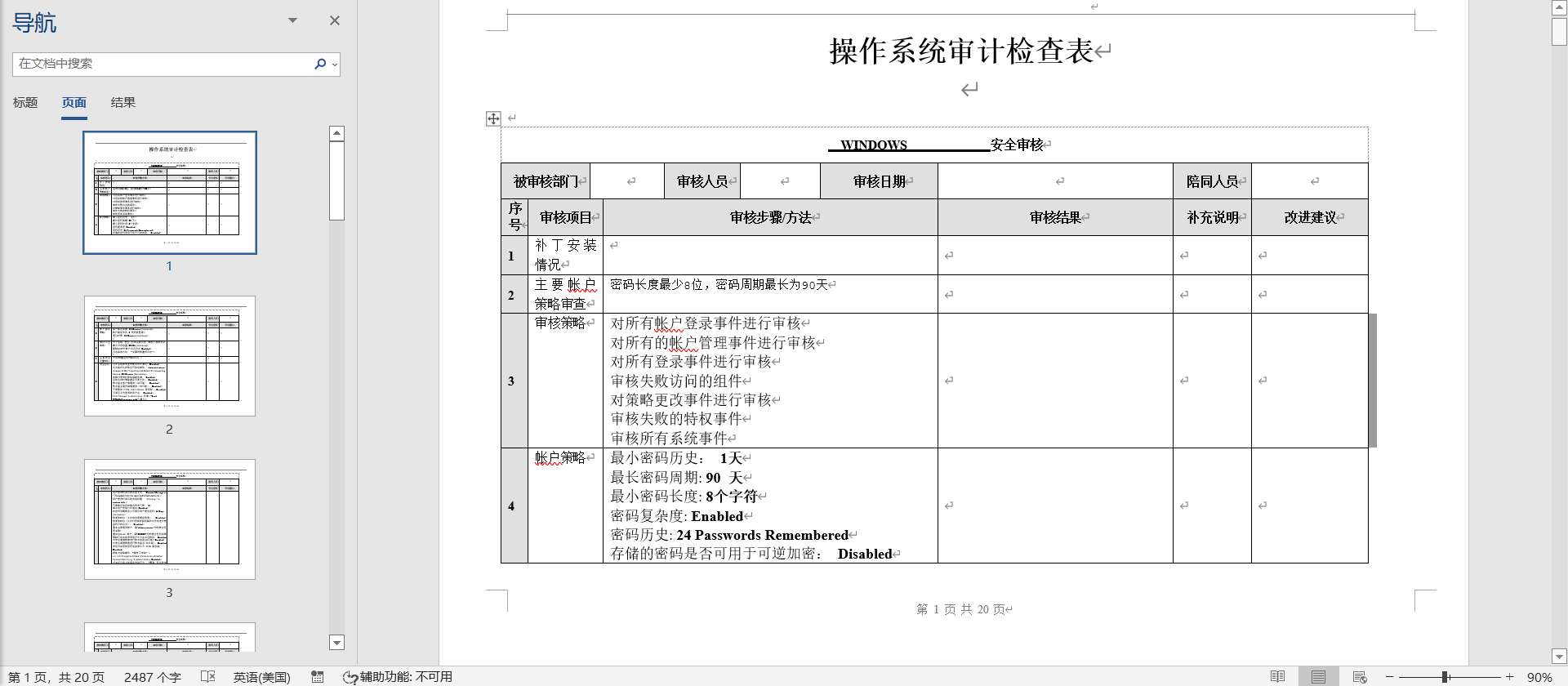Switch to the 结果 tab

point(123,103)
